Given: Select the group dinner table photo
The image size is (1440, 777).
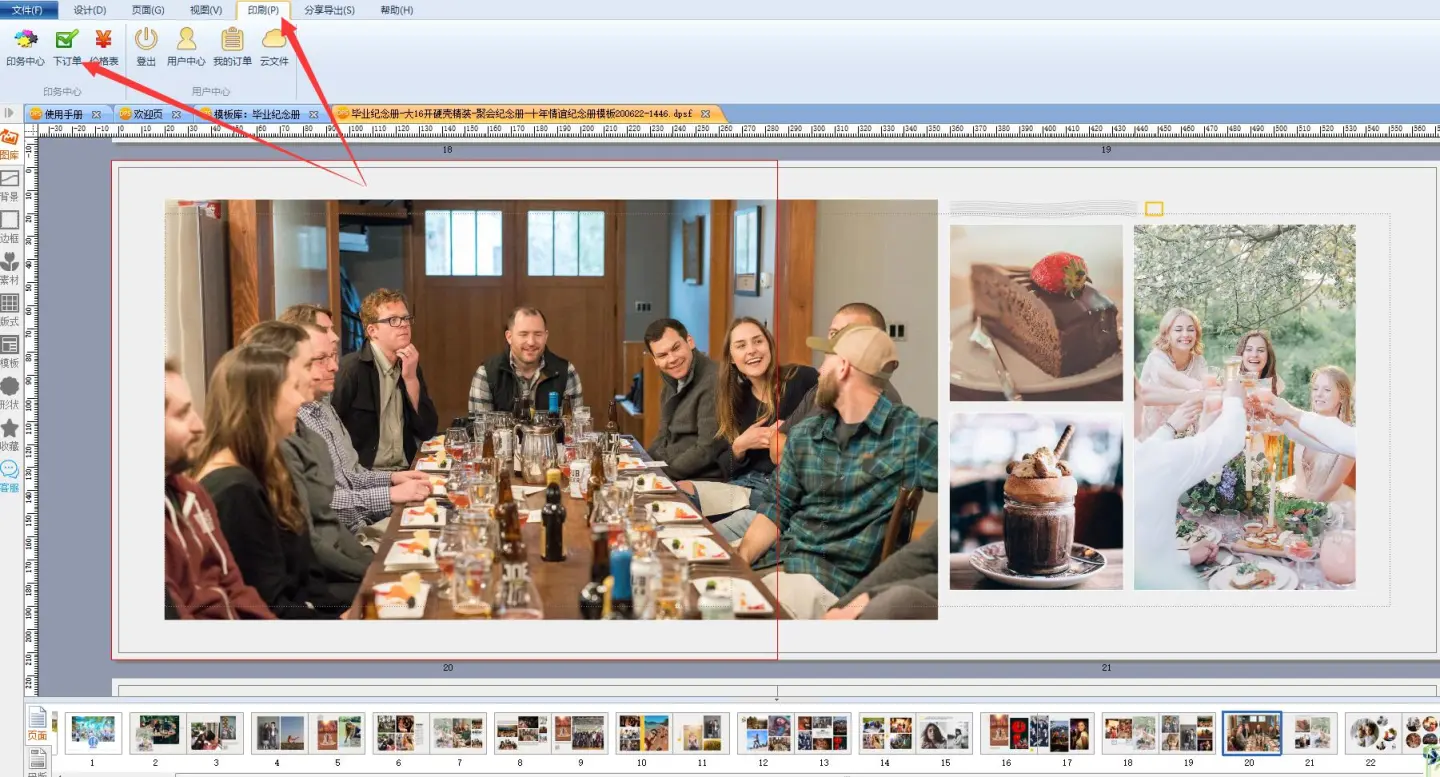Looking at the screenshot, I should 551,409.
